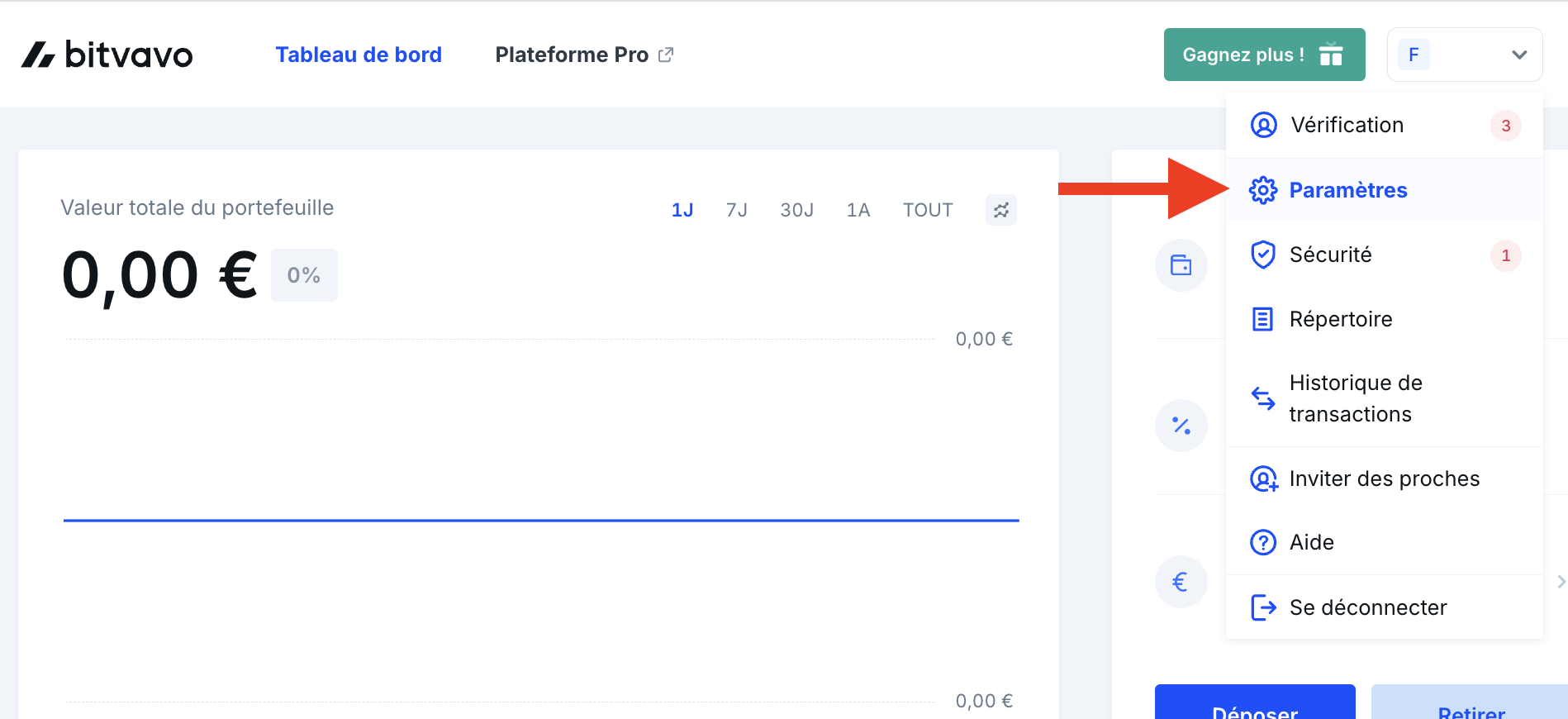
Task: Click the external link icon beside Plateforme Pro
Action: pyautogui.click(x=666, y=55)
